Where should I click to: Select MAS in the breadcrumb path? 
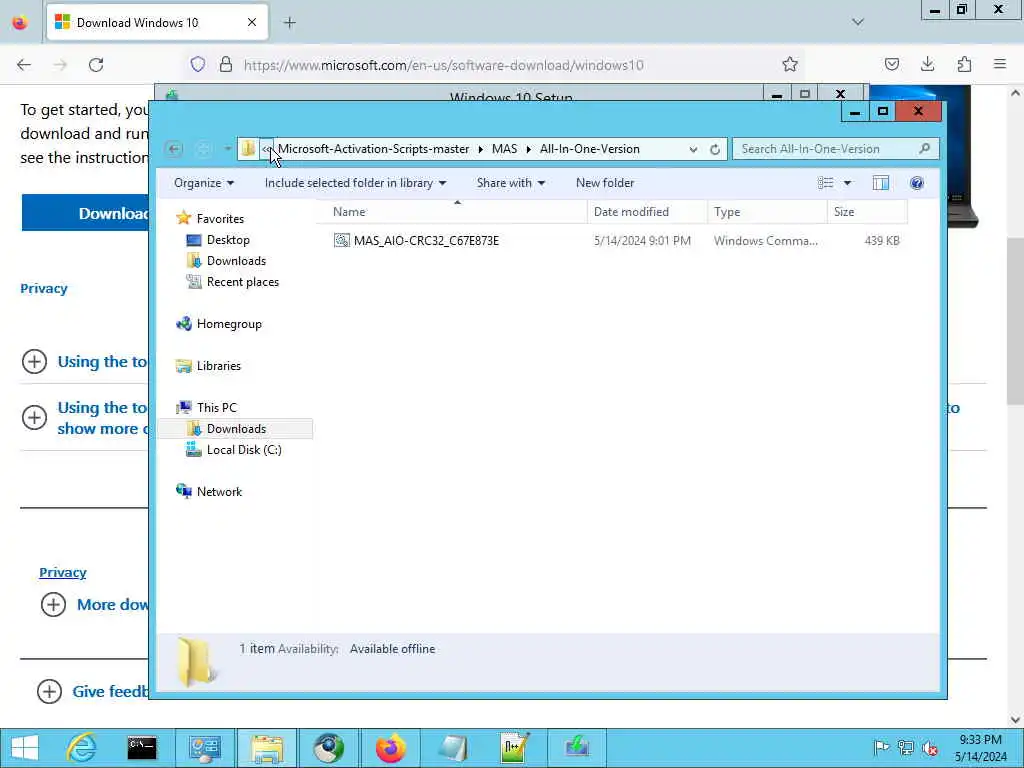point(504,149)
